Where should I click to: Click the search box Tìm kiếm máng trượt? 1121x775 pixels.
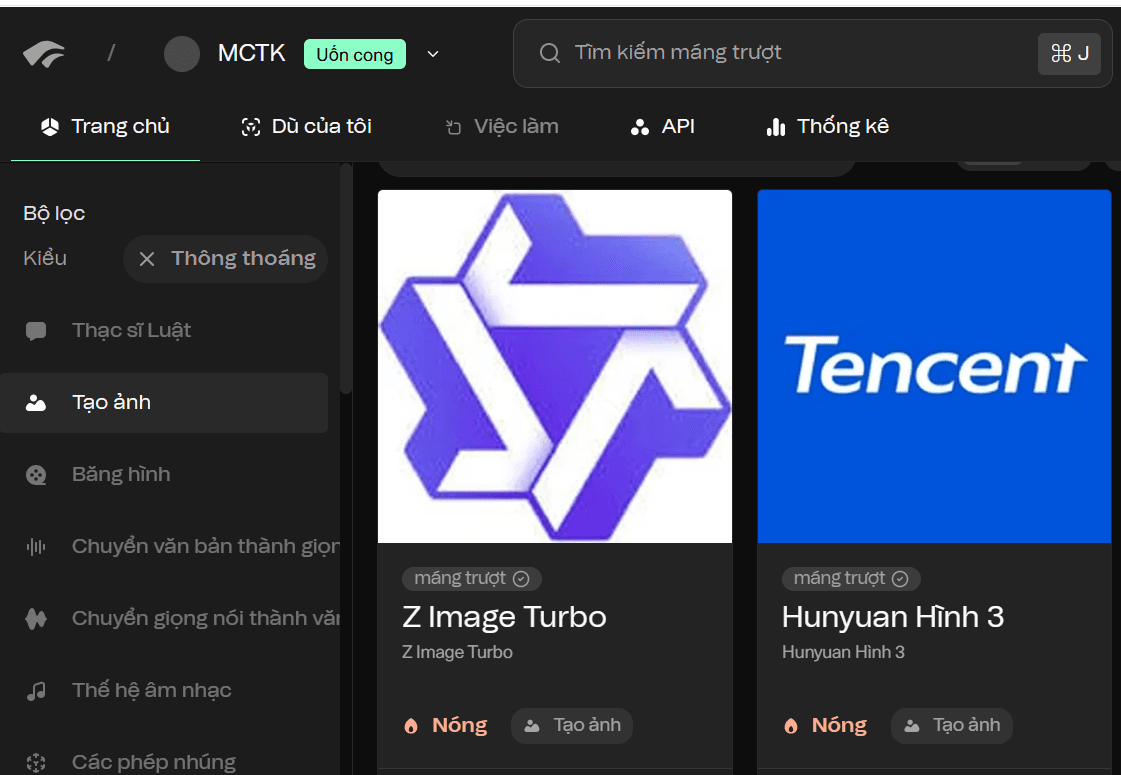[x=780, y=53]
